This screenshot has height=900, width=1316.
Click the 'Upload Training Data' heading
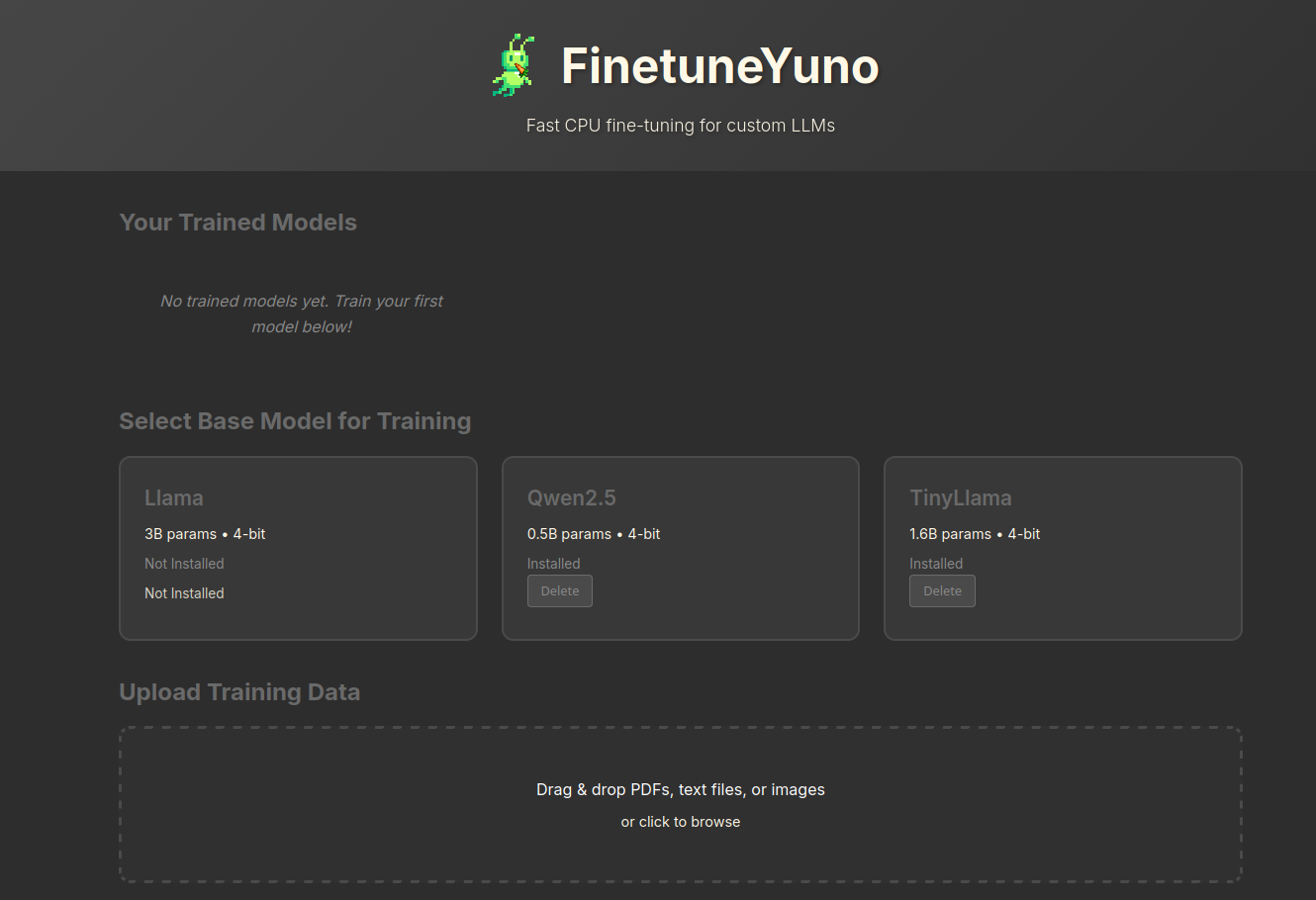tap(239, 691)
